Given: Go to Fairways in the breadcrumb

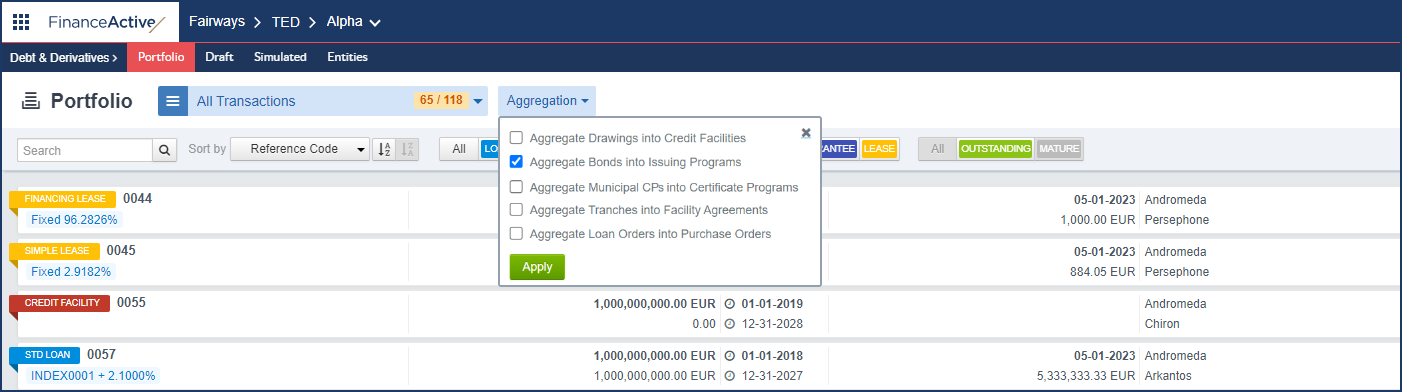Looking at the screenshot, I should click(x=218, y=21).
